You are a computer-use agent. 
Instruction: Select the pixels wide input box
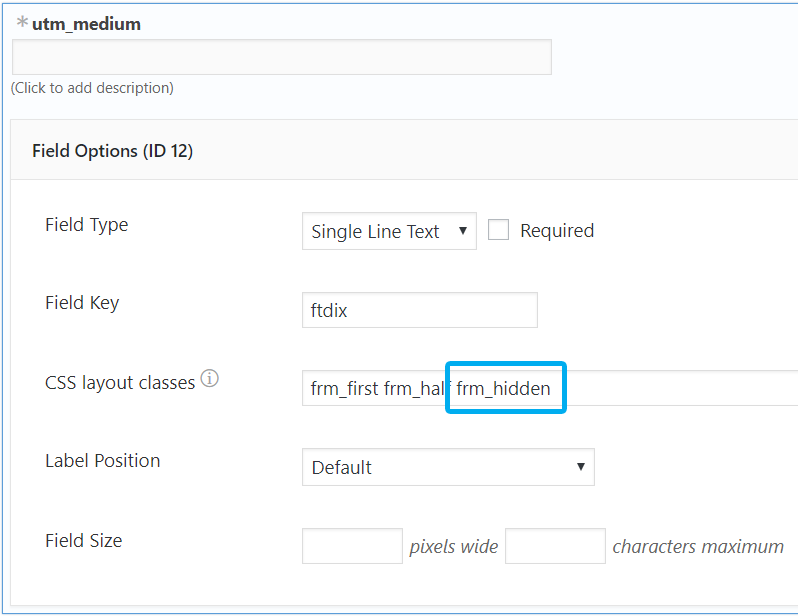352,546
